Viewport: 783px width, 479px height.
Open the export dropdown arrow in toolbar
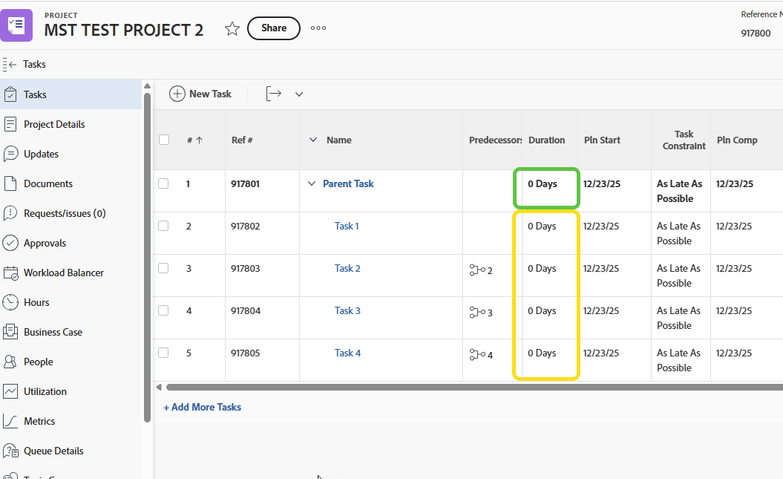[x=299, y=95]
